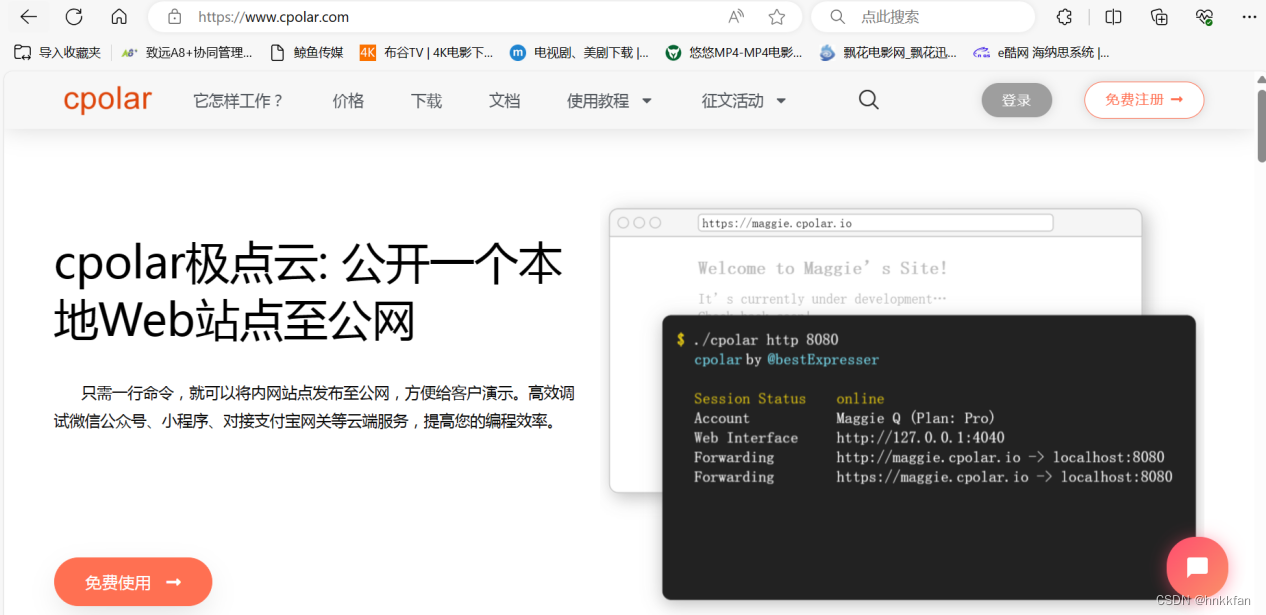Viewport: 1266px width, 615px height.
Task: Click the cpolar极点云 headline text
Action: pos(308,291)
